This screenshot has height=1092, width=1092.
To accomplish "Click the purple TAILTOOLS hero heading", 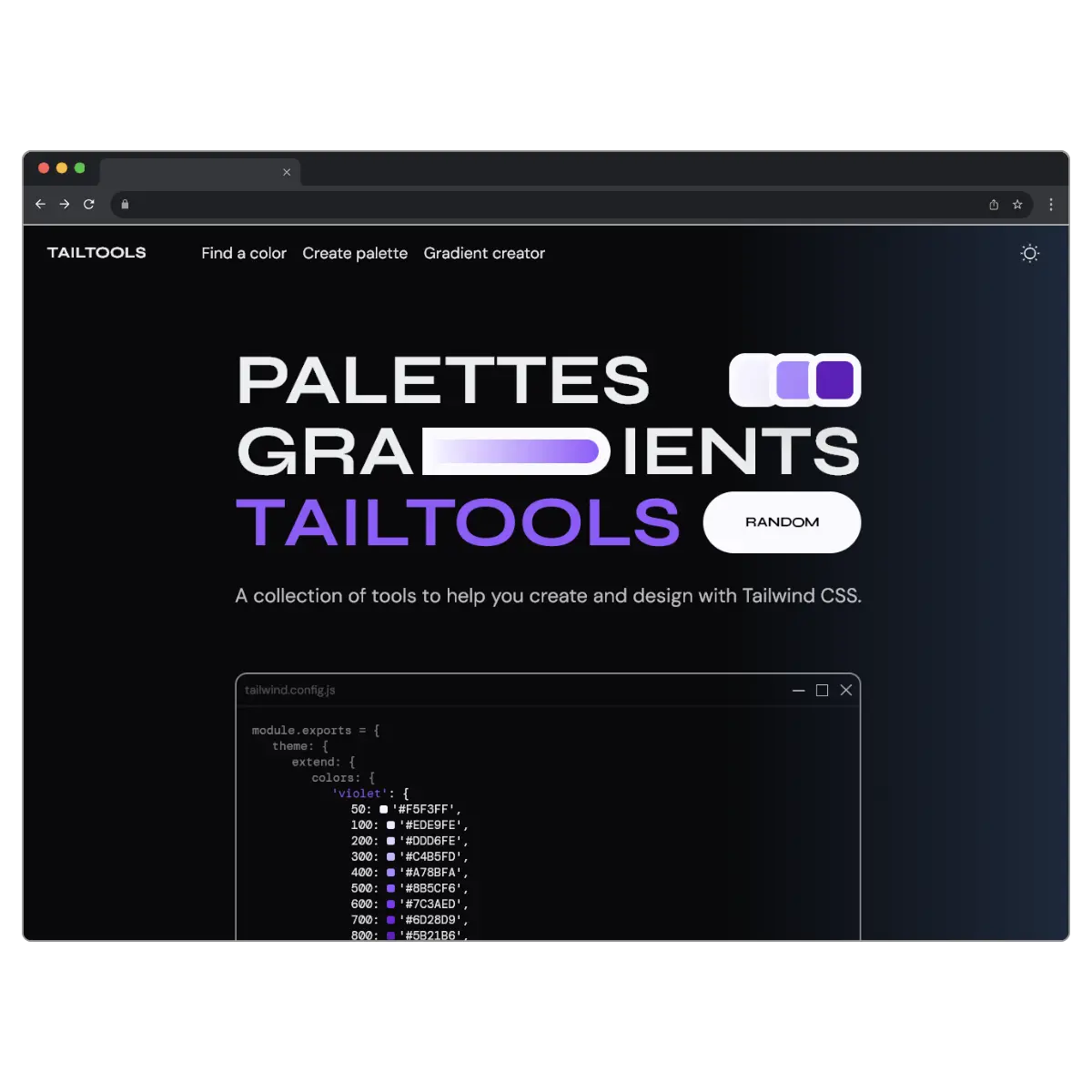I will click(x=459, y=522).
